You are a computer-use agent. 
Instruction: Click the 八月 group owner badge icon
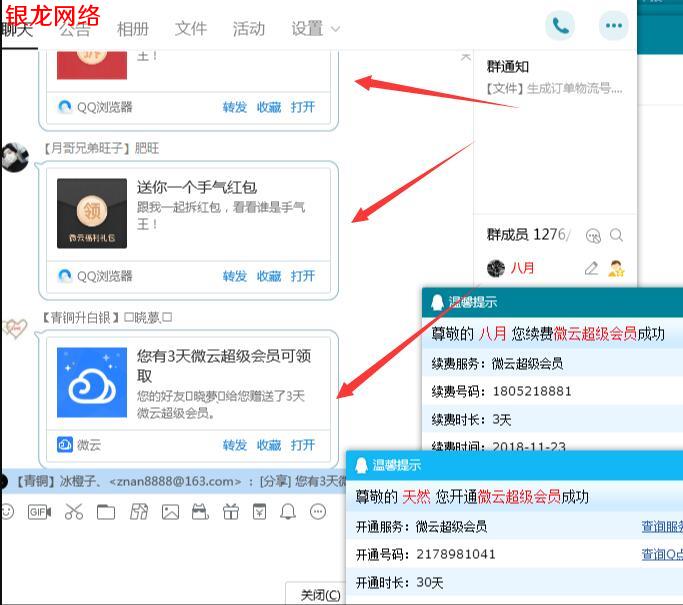pyautogui.click(x=616, y=268)
